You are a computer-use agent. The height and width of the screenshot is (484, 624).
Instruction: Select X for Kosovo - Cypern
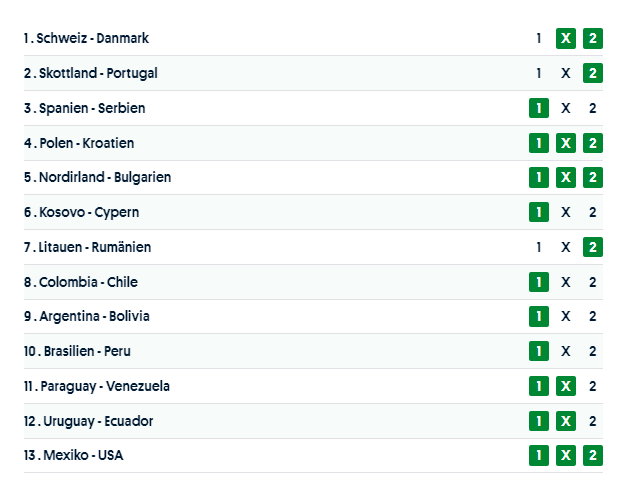(x=566, y=212)
